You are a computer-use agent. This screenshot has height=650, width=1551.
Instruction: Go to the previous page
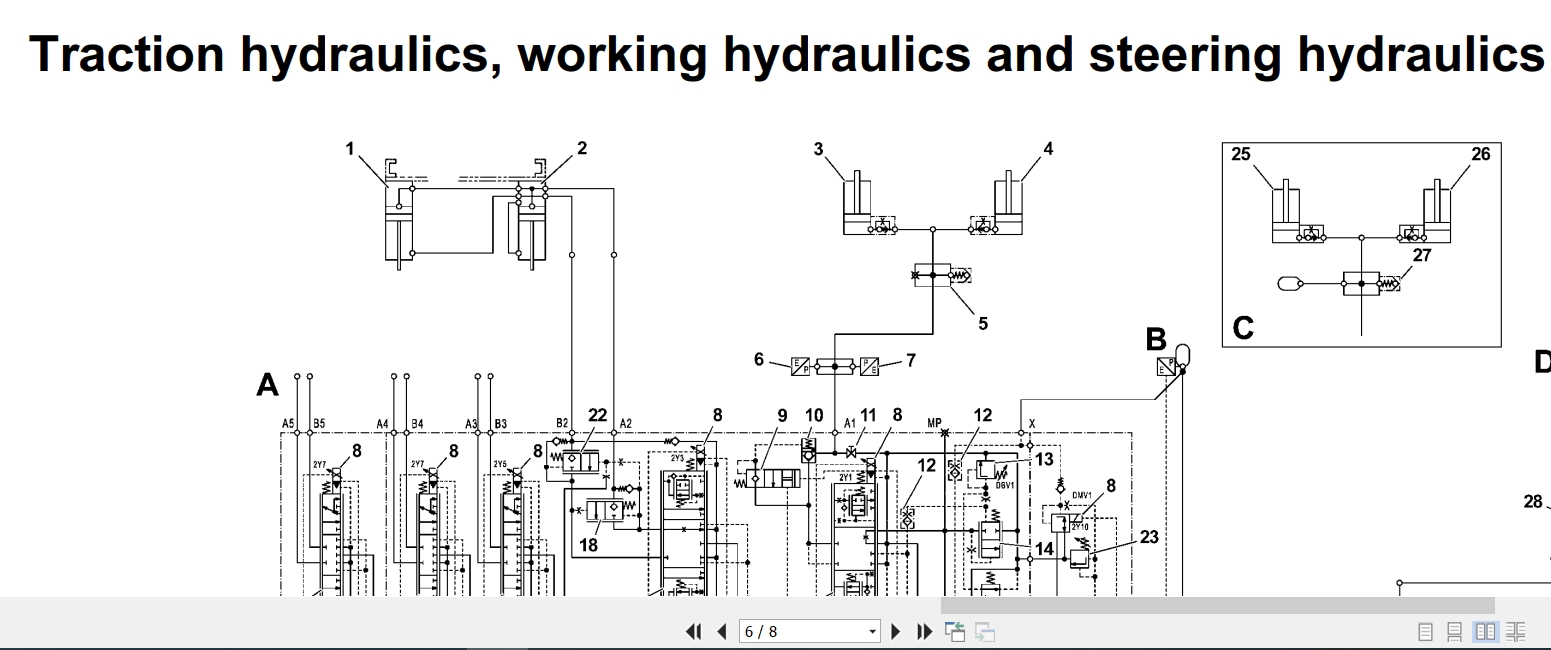(721, 631)
